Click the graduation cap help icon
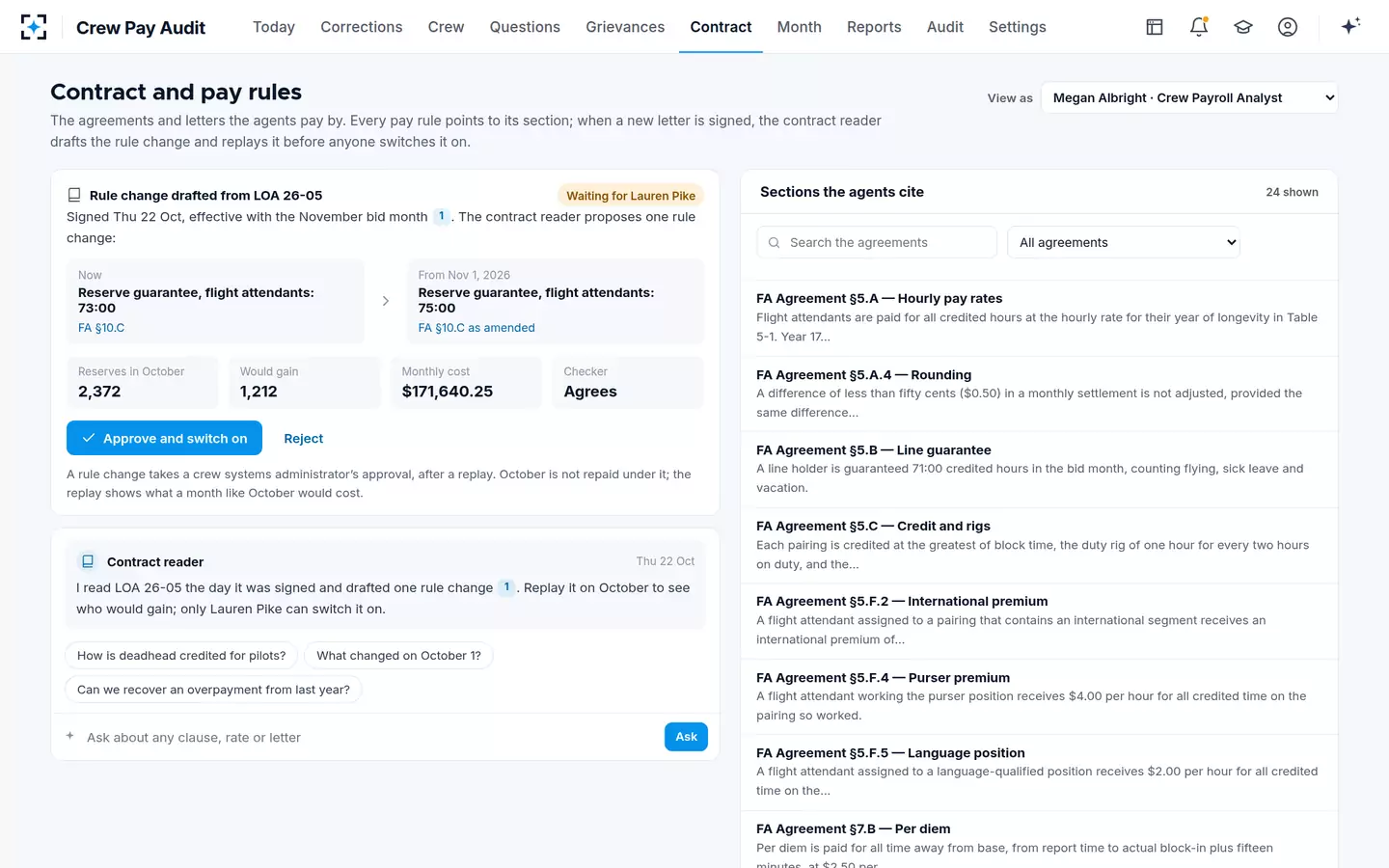This screenshot has height=868, width=1389. (x=1243, y=27)
